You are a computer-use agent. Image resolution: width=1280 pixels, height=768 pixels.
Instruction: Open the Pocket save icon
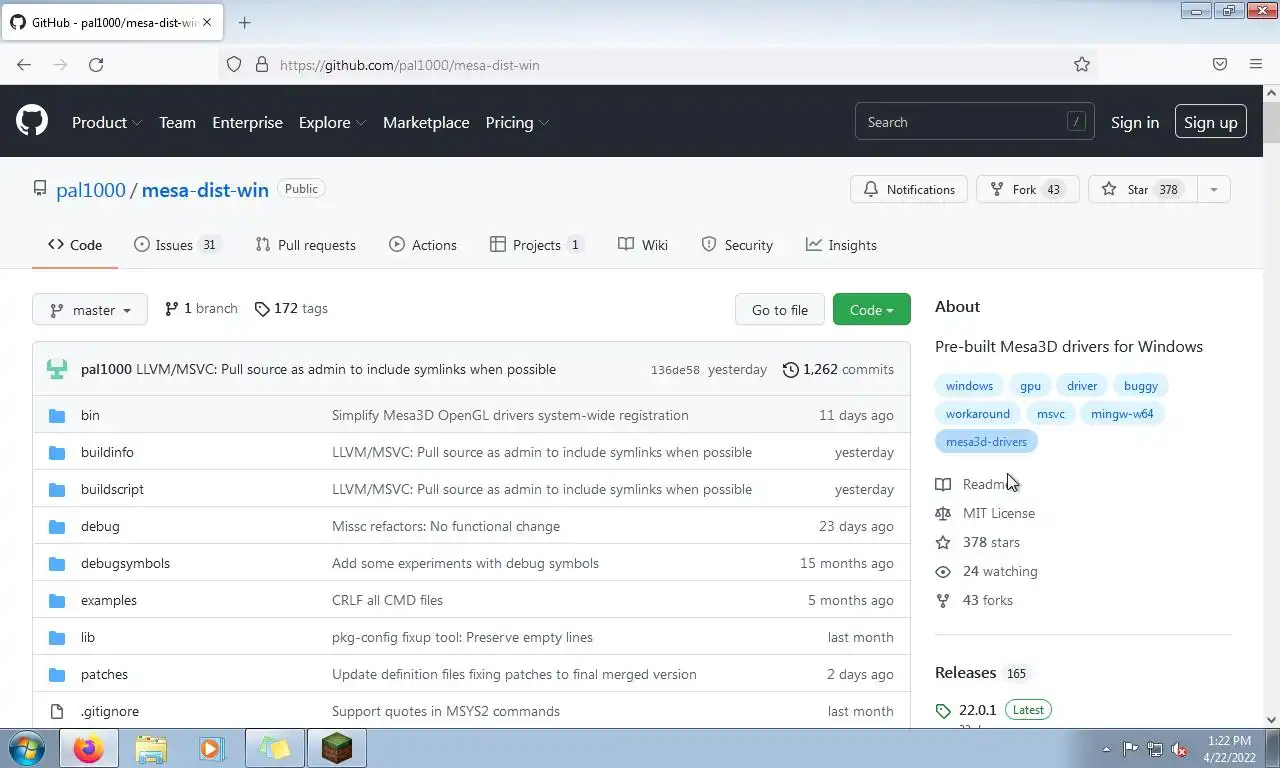1220,64
